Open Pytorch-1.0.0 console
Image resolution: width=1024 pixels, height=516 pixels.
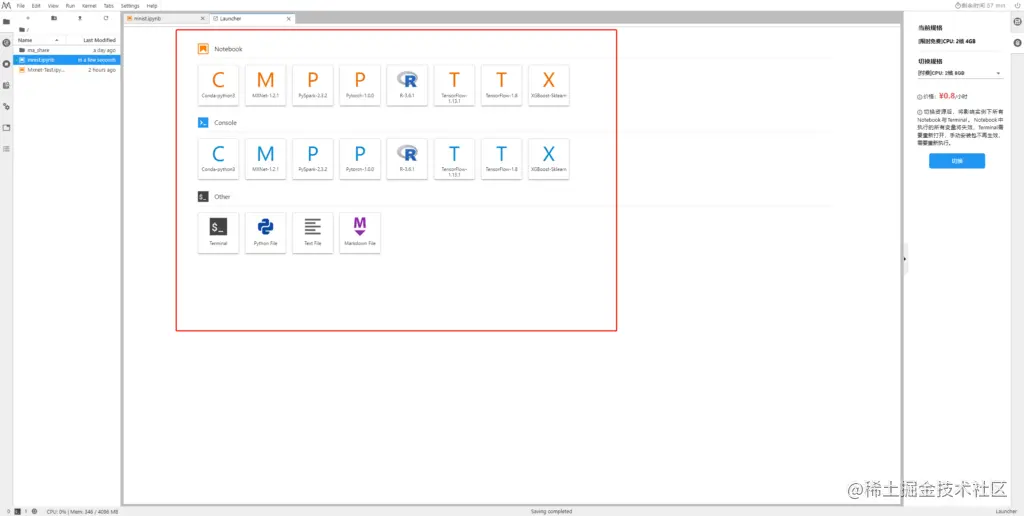360,159
